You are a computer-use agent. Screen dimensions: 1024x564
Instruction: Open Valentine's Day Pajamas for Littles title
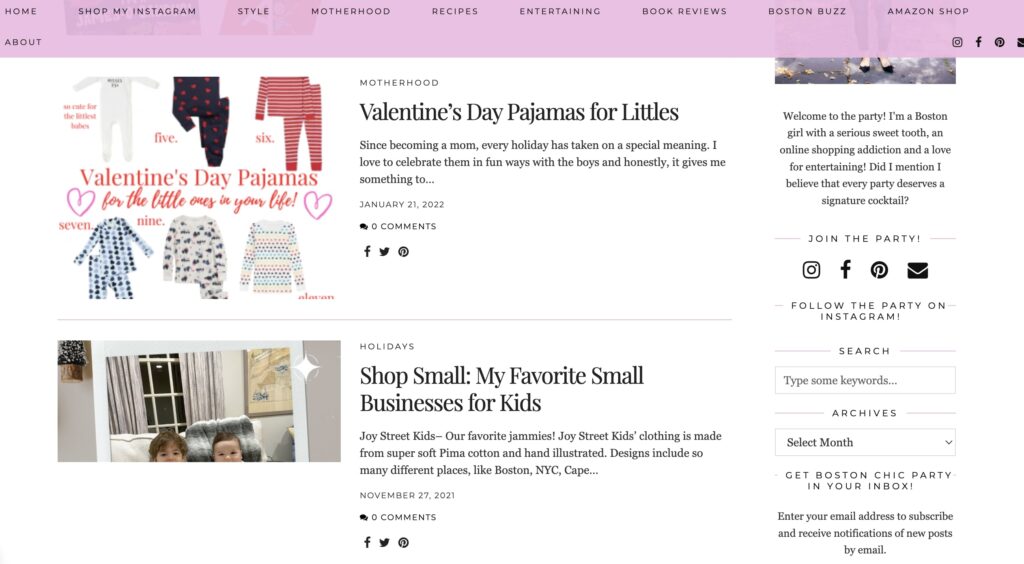tap(519, 112)
